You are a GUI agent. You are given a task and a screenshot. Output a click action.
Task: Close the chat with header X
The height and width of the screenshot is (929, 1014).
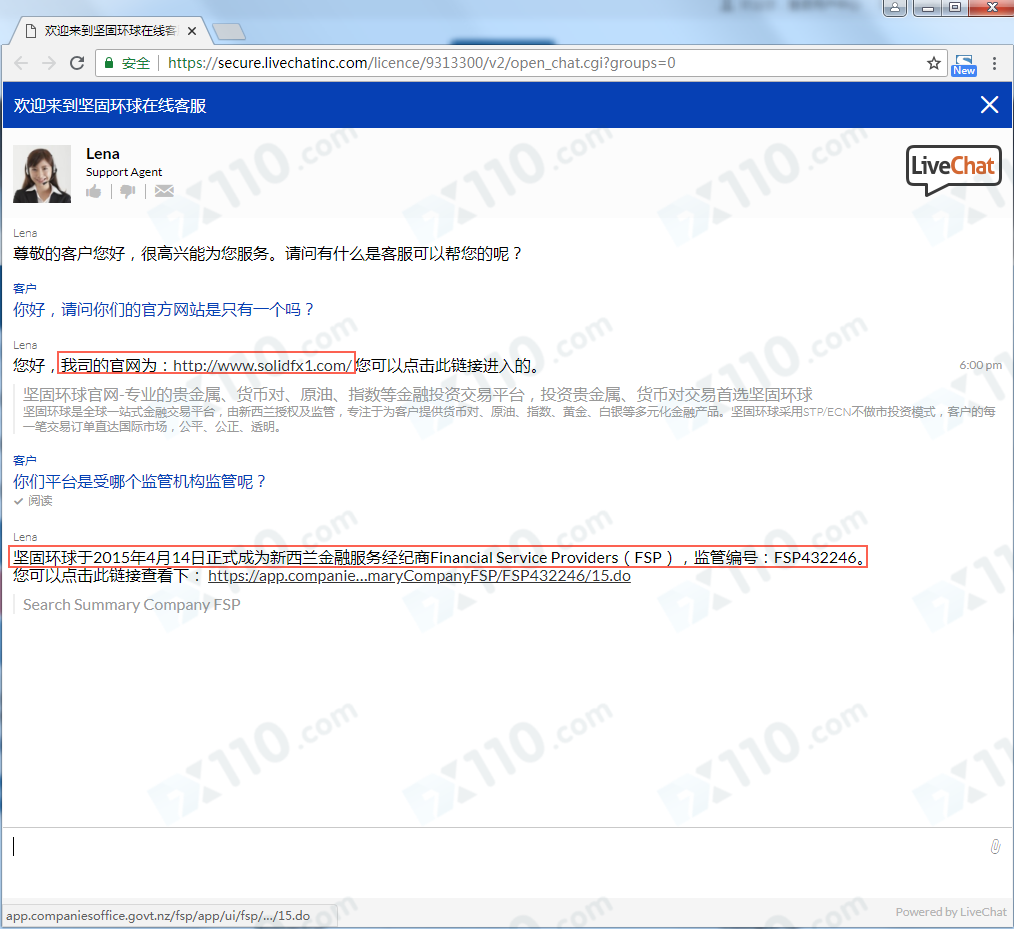[989, 105]
